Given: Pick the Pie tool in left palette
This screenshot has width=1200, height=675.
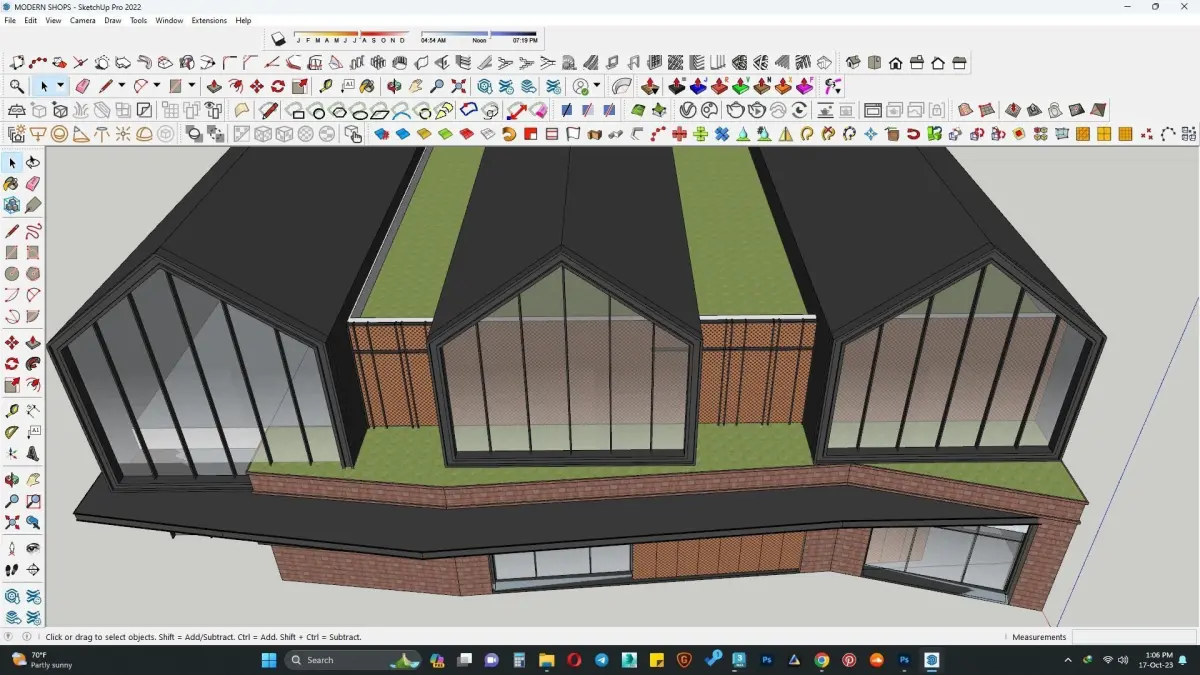Looking at the screenshot, I should click(33, 316).
